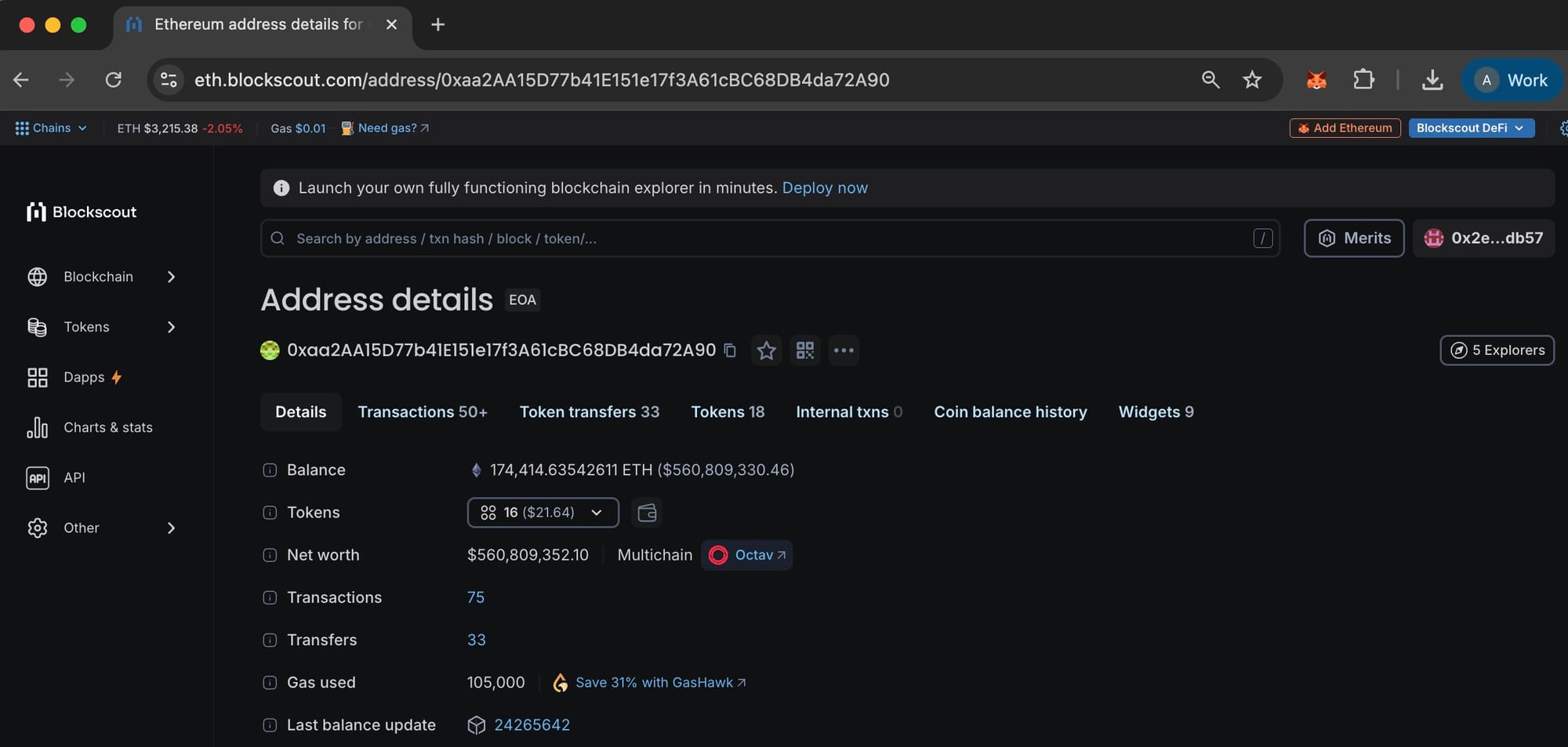
Task: Open the Blockscout DeFi dropdown
Action: coord(1471,128)
